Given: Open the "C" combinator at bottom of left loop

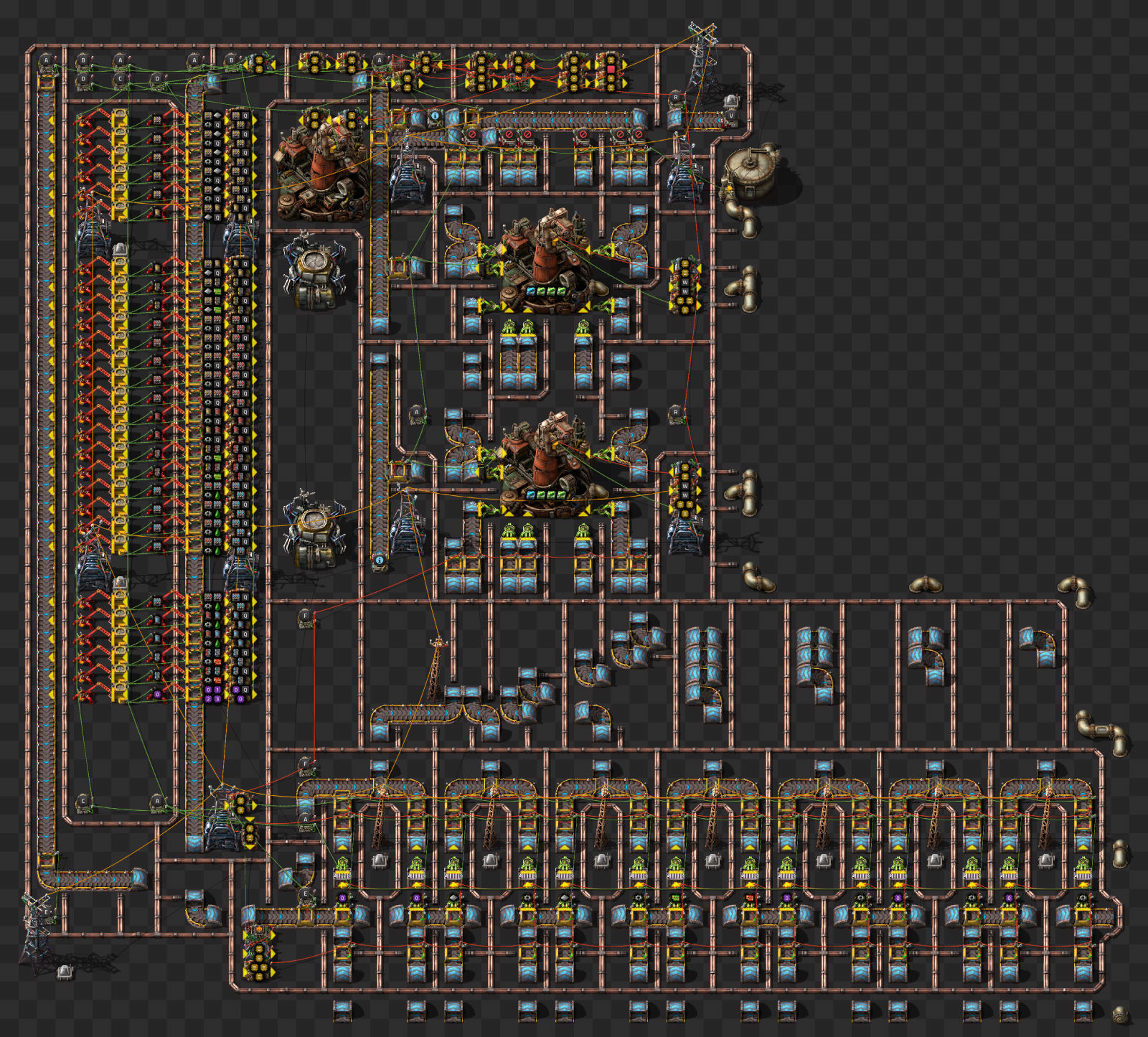Looking at the screenshot, I should coord(83,802).
